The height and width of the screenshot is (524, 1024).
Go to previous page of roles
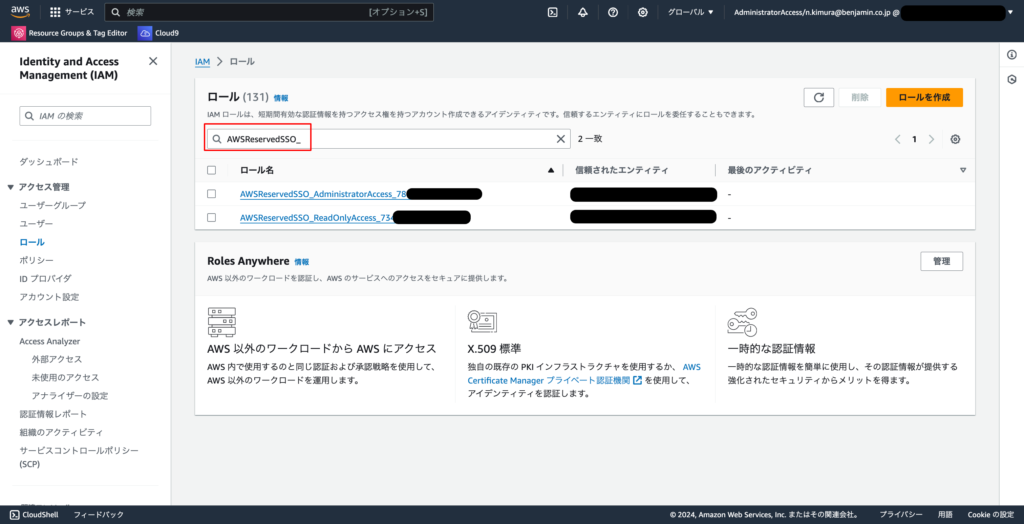[897, 139]
